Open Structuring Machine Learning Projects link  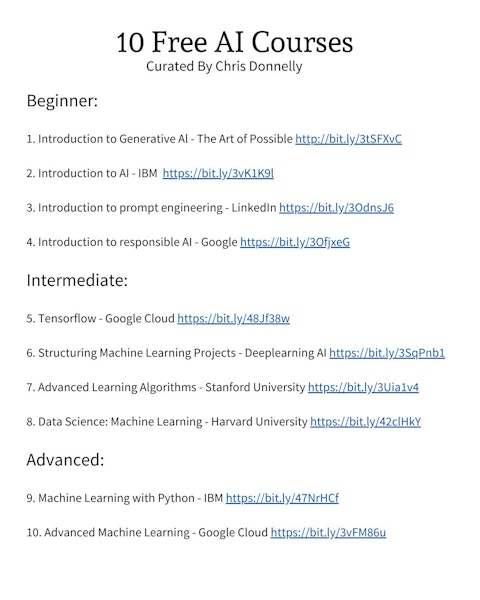click(387, 353)
